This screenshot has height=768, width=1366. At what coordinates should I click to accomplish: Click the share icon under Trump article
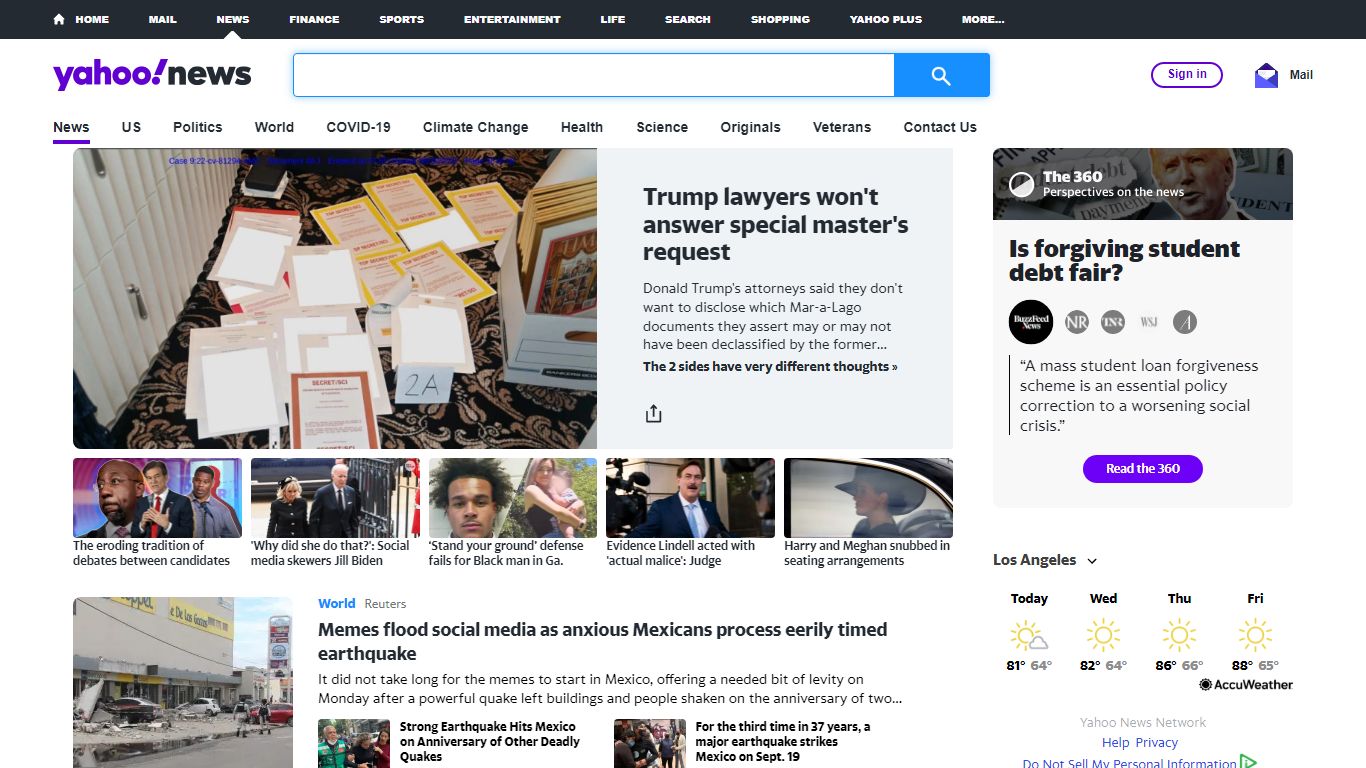(x=653, y=413)
